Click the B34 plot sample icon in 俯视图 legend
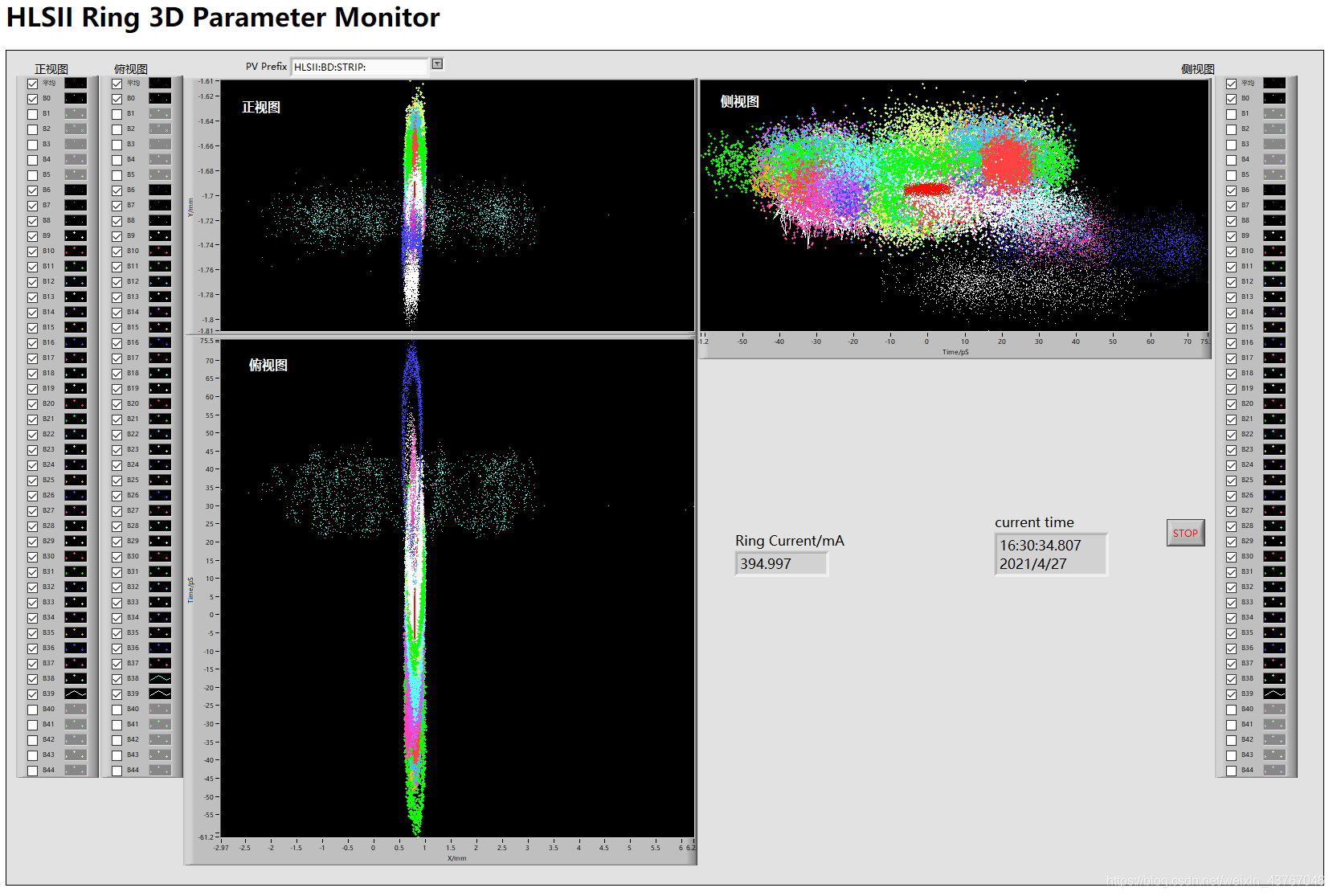Image resolution: width=1333 pixels, height=896 pixels. click(x=160, y=617)
